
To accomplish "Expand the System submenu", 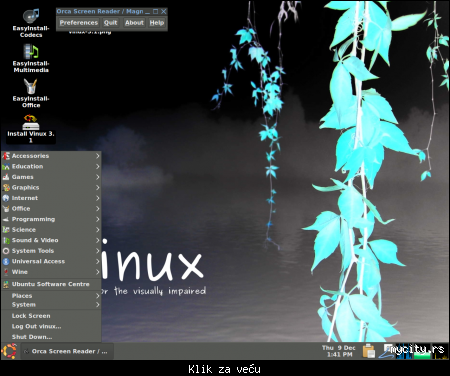I will 51,305.
